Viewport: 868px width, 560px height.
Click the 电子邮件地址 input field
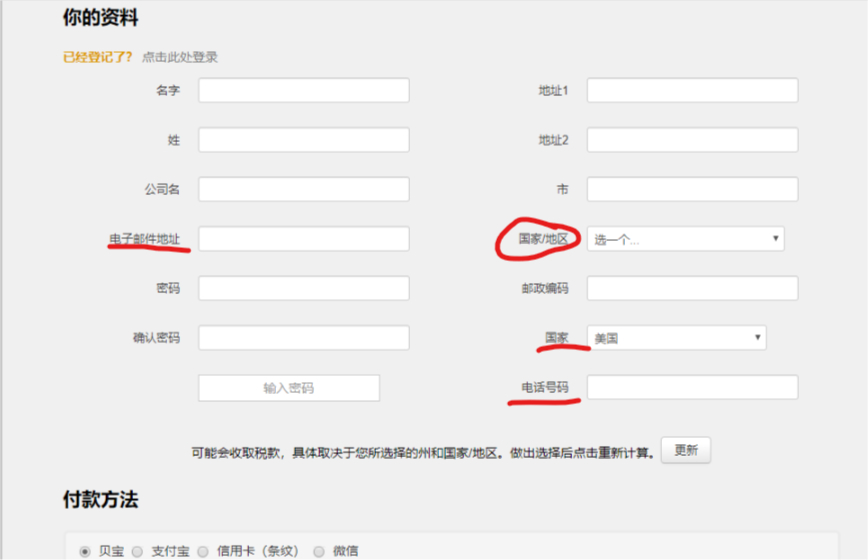pos(303,239)
